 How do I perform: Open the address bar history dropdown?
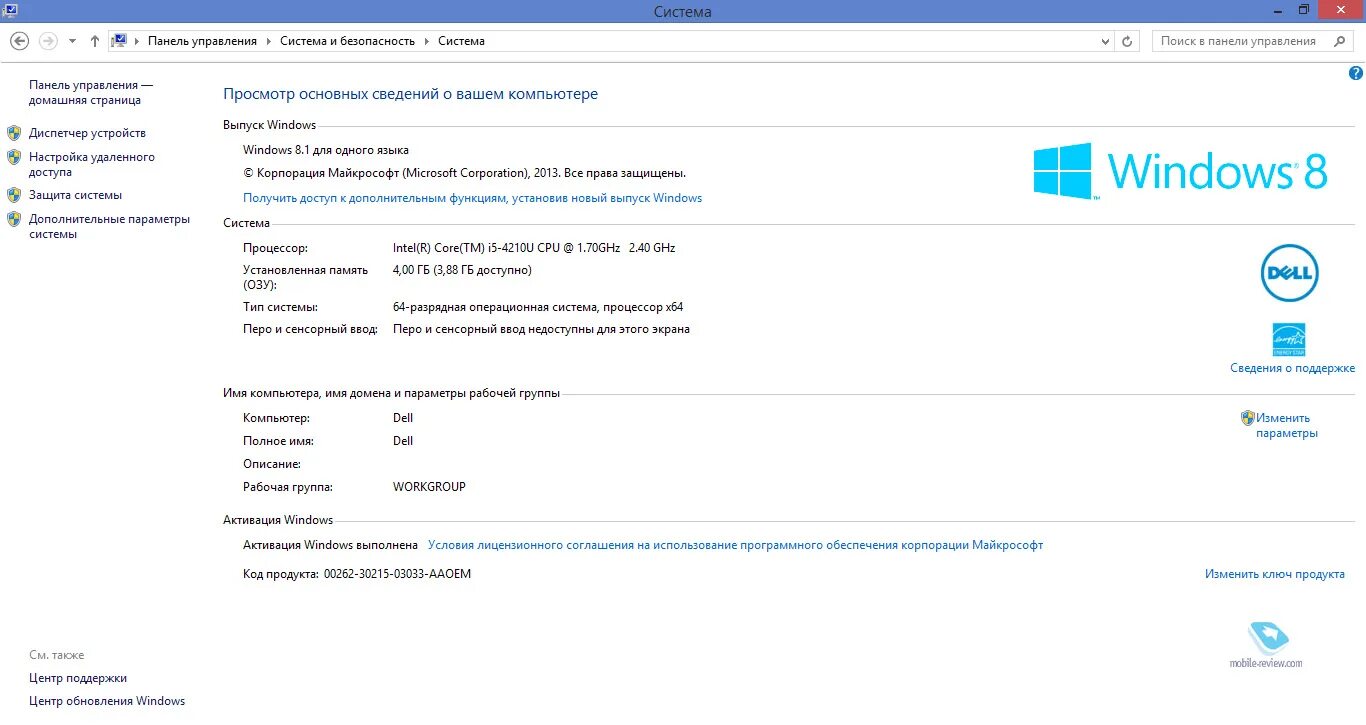1105,42
